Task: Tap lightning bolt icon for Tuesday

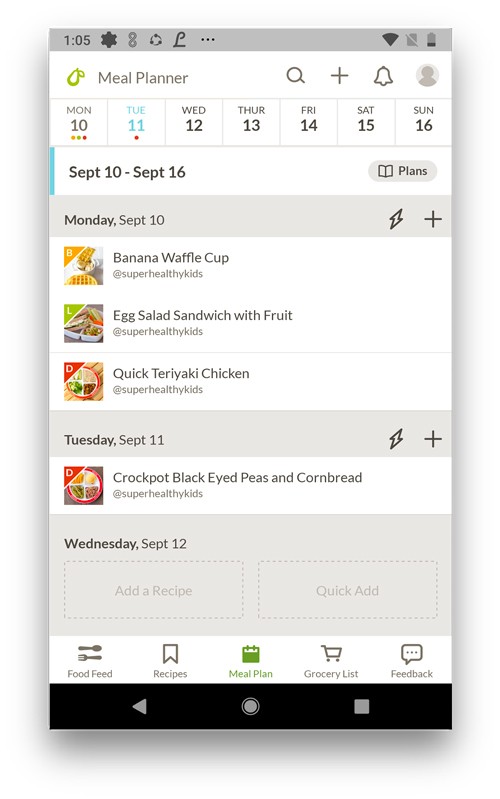Action: point(396,439)
